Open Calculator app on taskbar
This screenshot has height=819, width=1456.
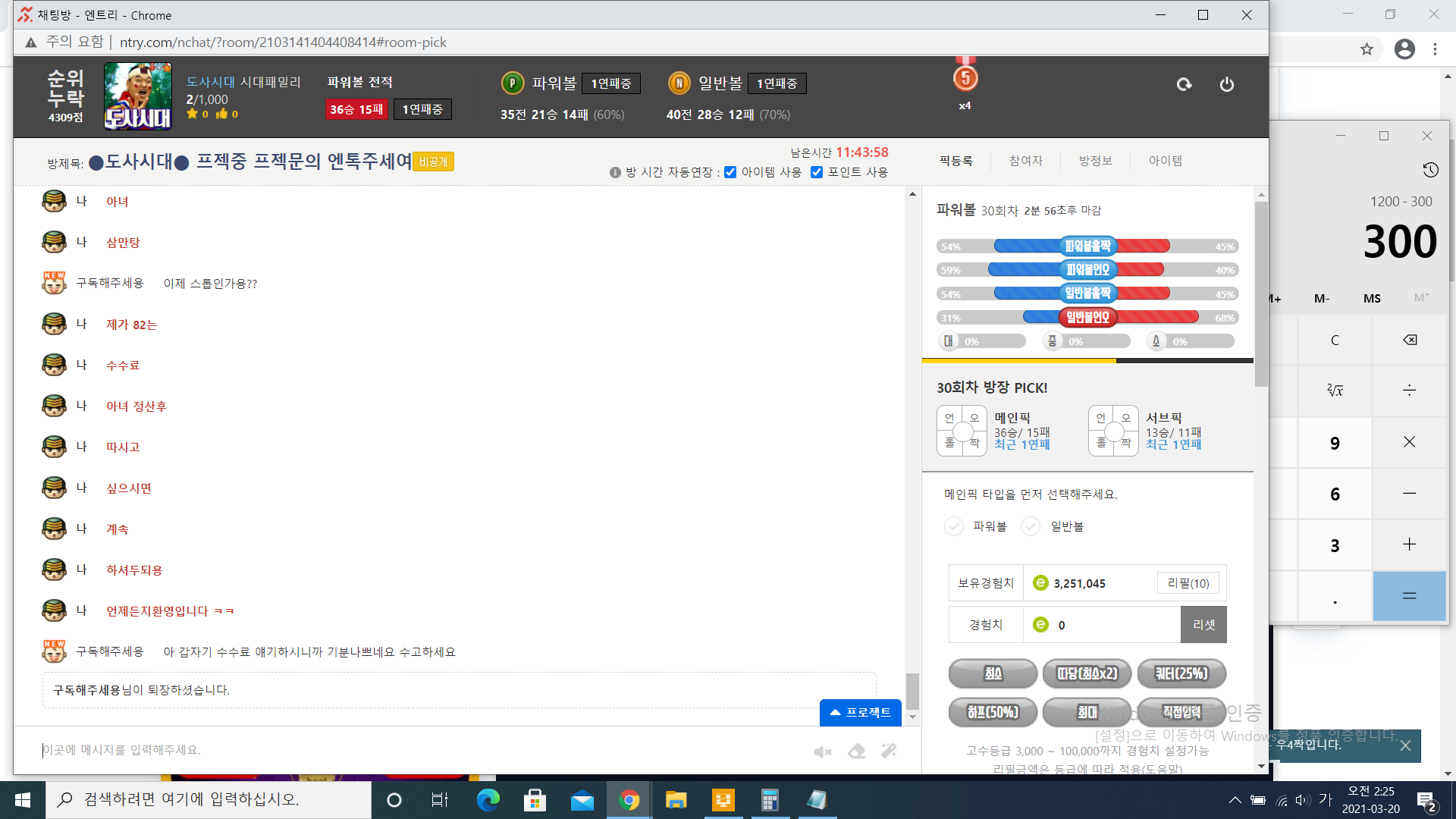(x=770, y=800)
